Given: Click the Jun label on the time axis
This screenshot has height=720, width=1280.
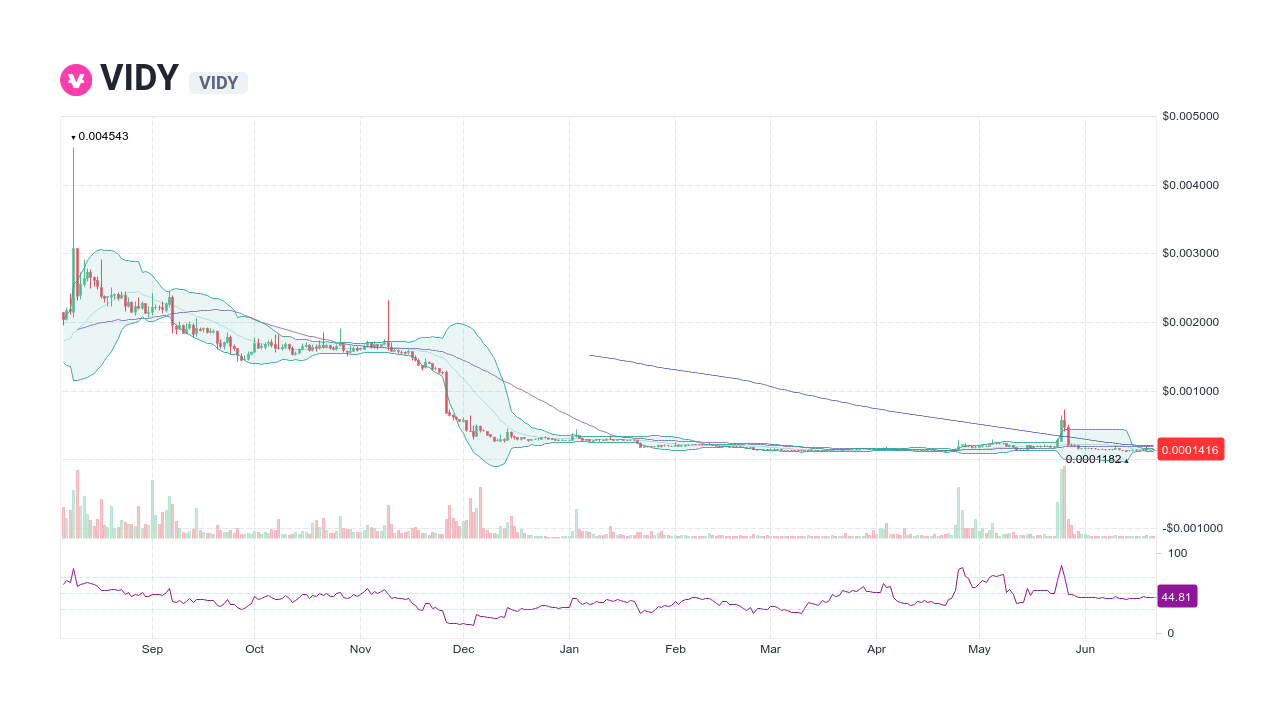Looking at the screenshot, I should pos(1085,649).
